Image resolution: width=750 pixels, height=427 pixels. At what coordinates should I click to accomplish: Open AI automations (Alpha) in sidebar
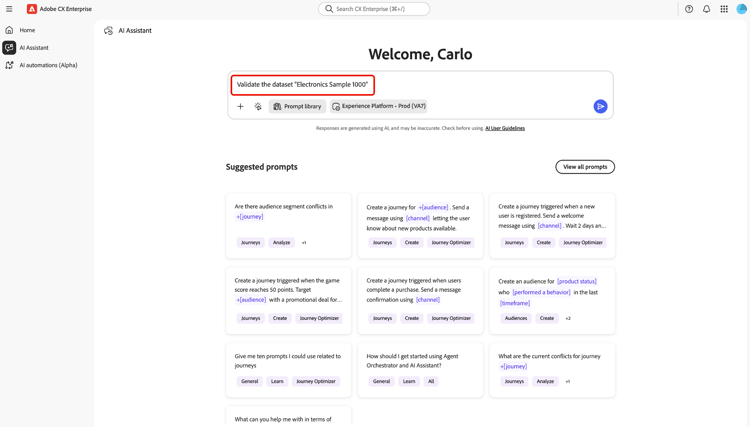pos(48,65)
